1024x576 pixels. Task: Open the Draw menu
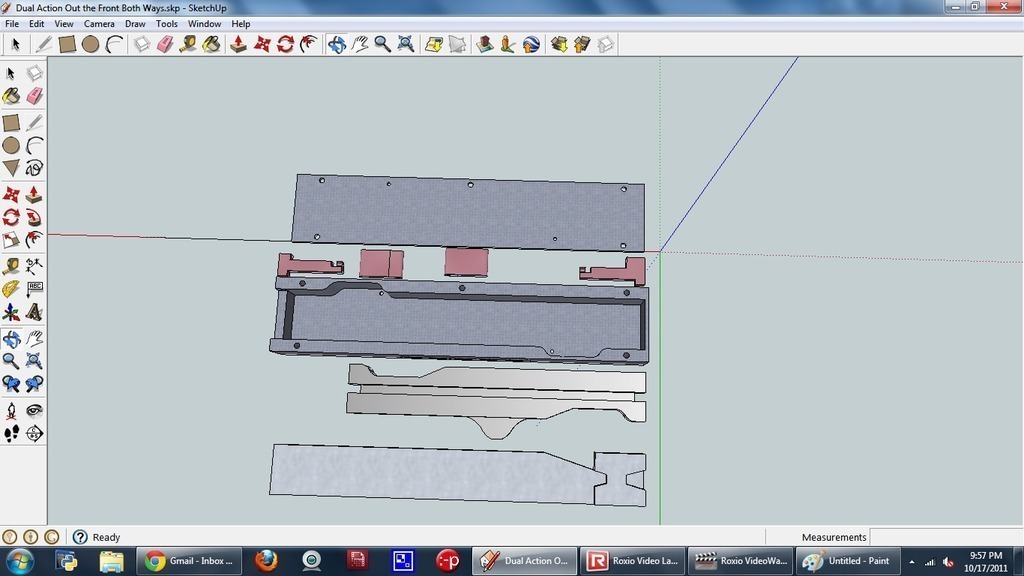pos(135,23)
